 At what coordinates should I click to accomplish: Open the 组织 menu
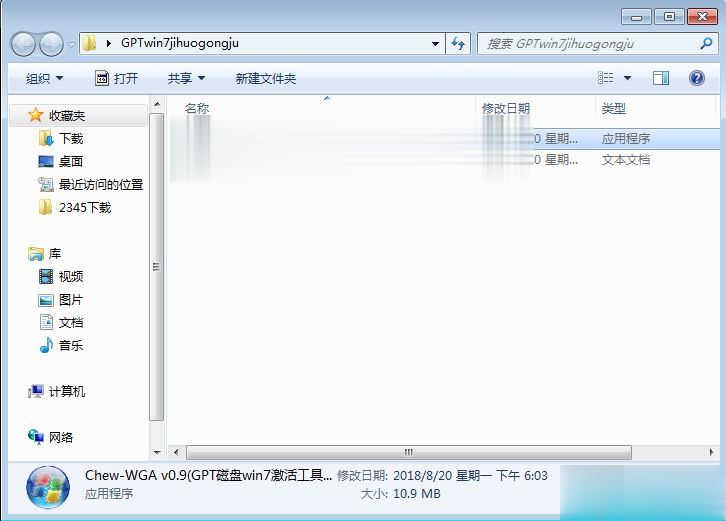(x=44, y=78)
